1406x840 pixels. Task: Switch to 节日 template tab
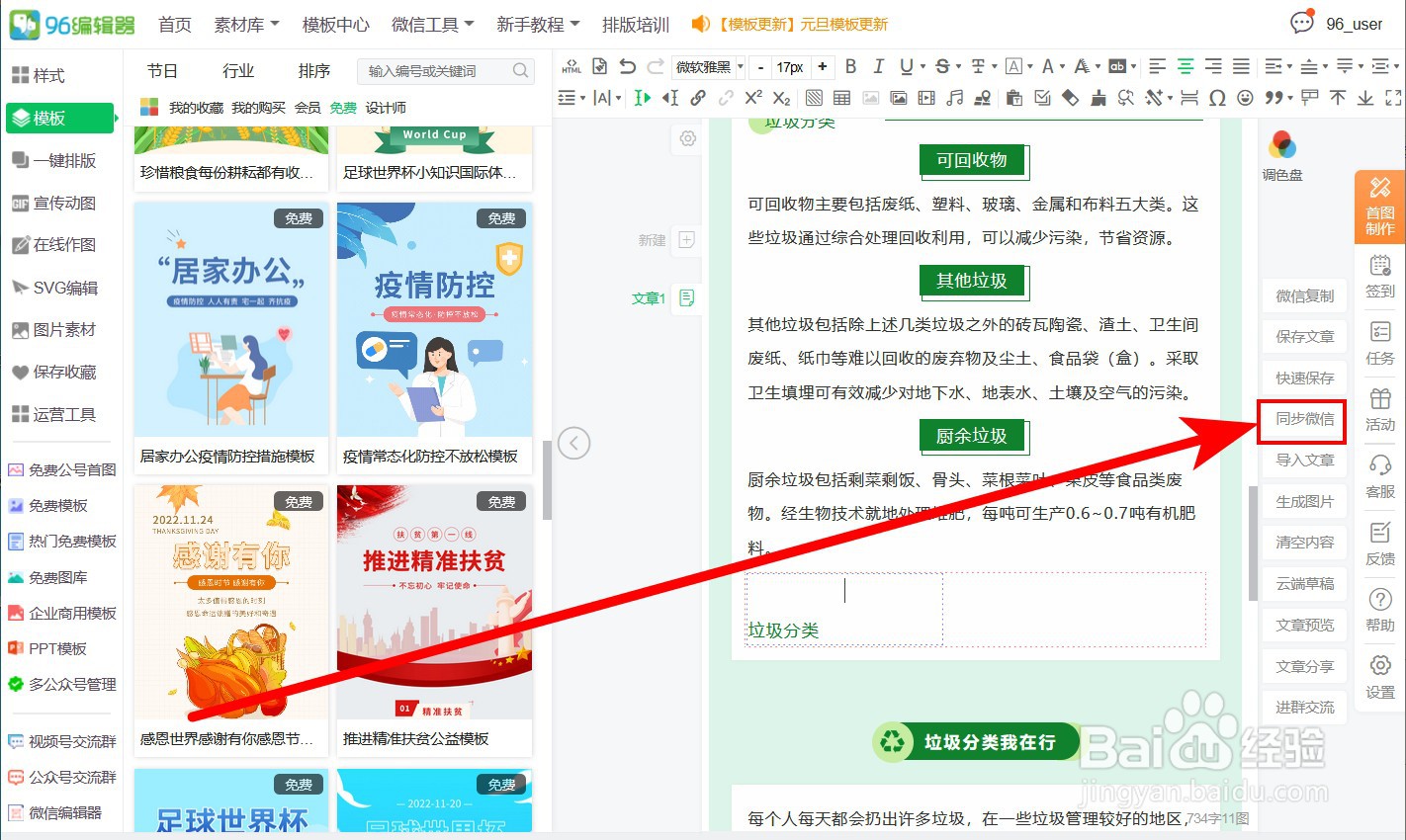(x=162, y=71)
